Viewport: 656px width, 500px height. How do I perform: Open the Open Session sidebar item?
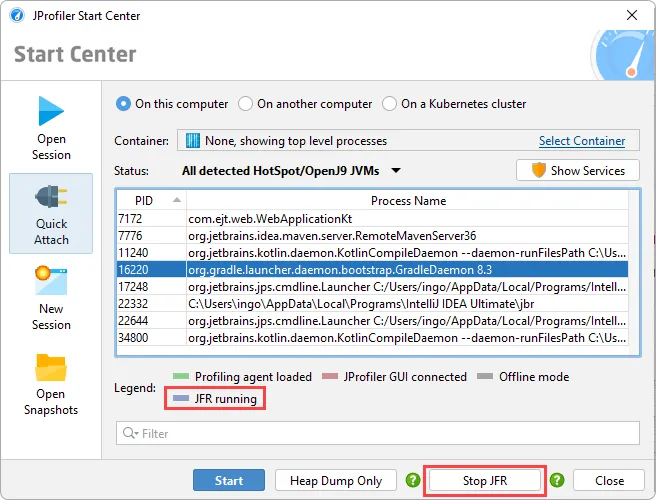tap(51, 128)
